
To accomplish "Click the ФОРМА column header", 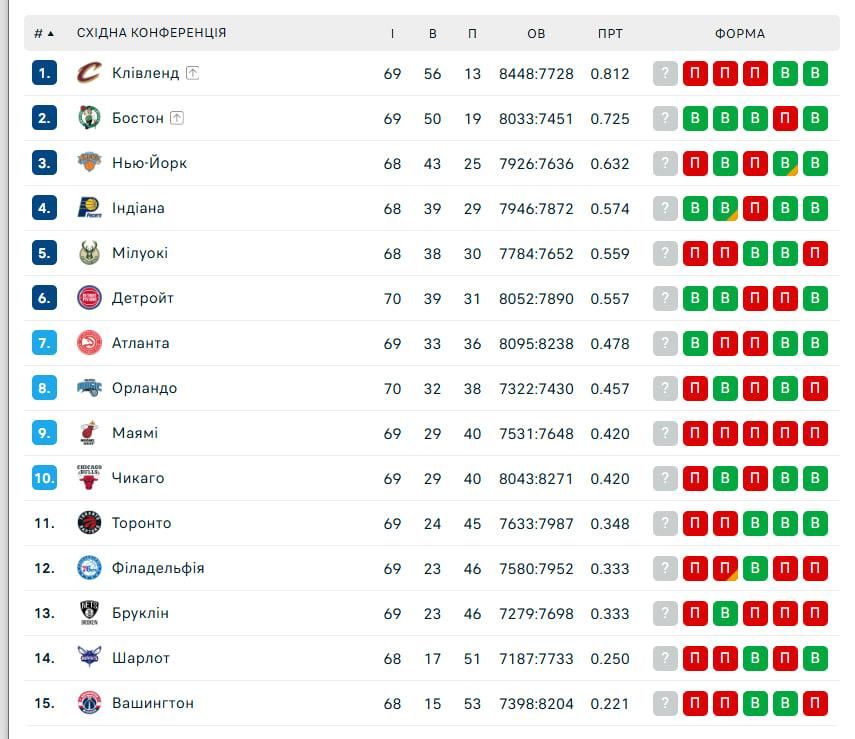I will [x=740, y=33].
